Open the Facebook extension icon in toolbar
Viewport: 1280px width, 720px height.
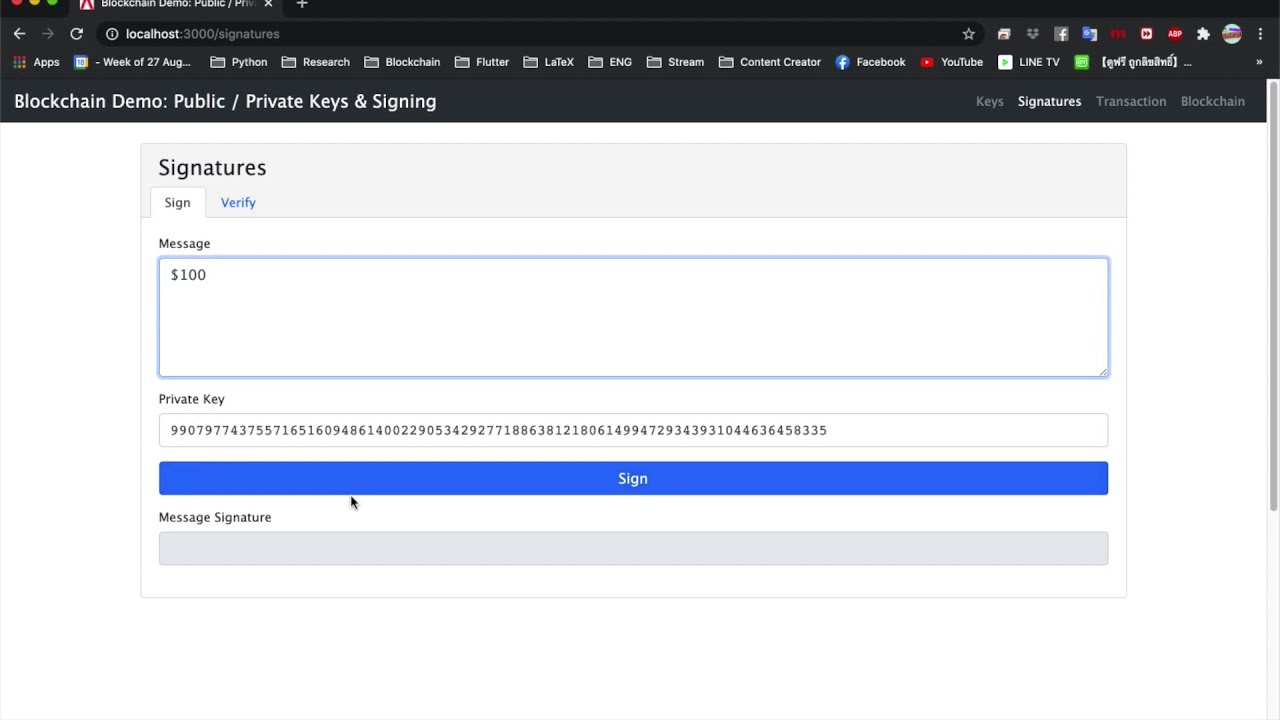coord(1061,34)
